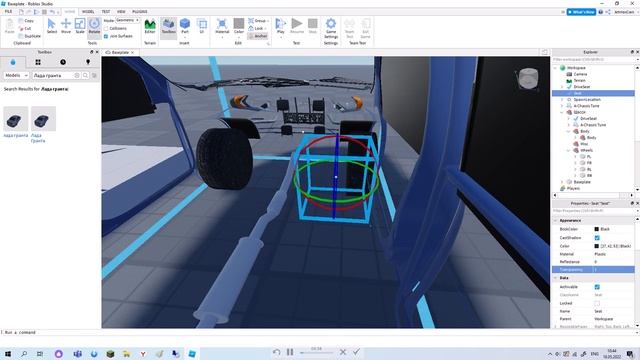Open Toolbox Marketplace tab with bag icon

[x=13, y=62]
